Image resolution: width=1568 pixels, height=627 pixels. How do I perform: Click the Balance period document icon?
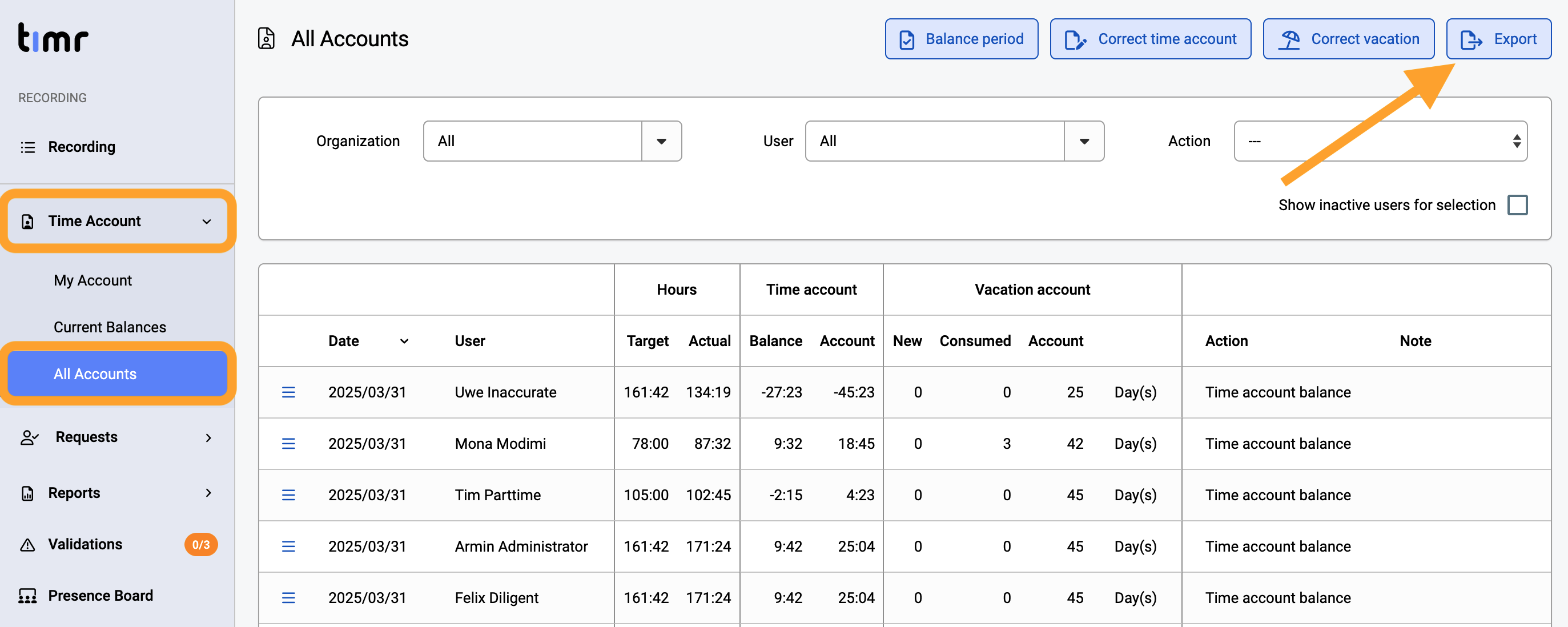tap(907, 39)
